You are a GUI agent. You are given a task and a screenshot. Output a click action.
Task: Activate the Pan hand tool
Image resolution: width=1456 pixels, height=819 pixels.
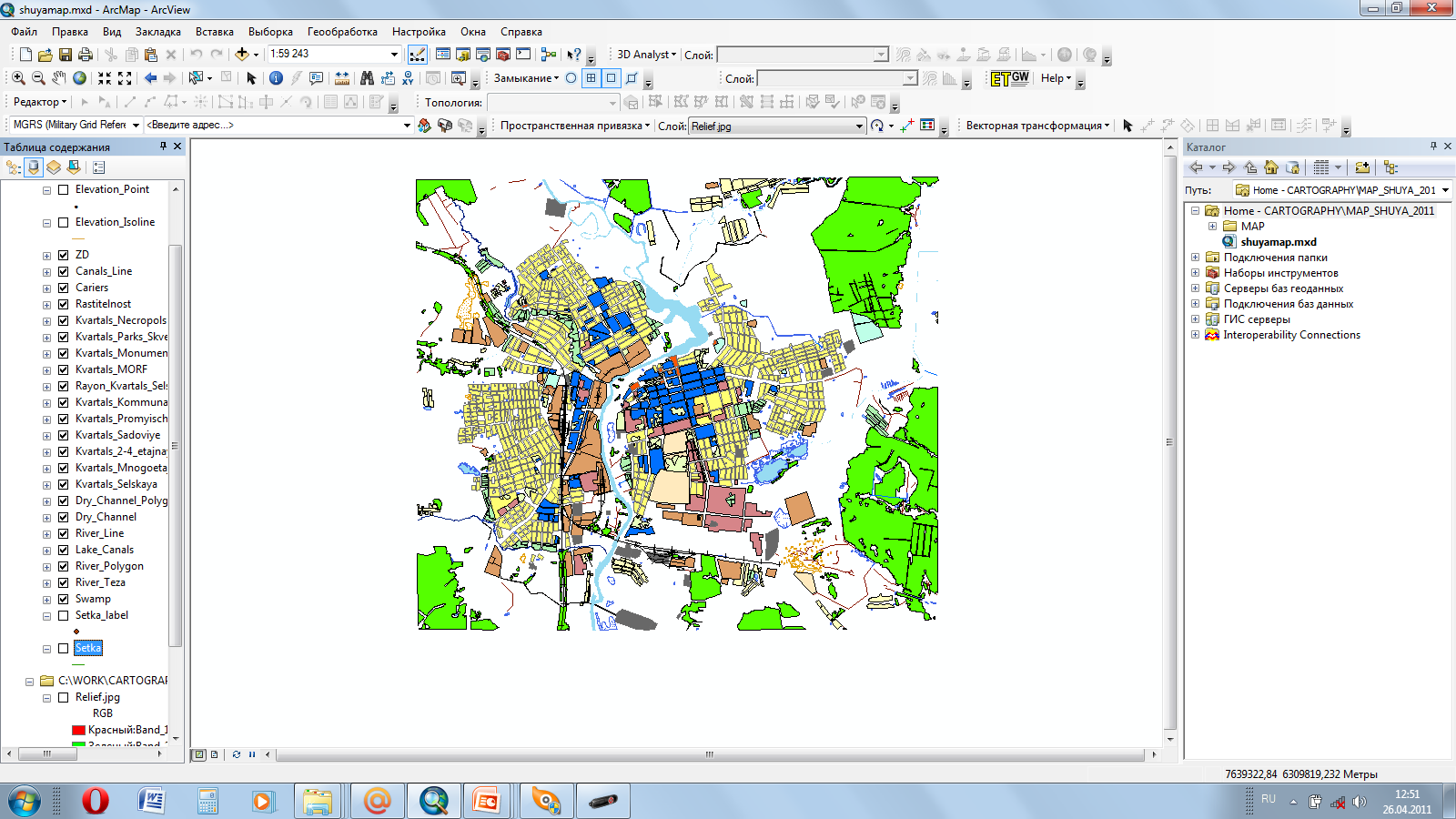coord(59,78)
